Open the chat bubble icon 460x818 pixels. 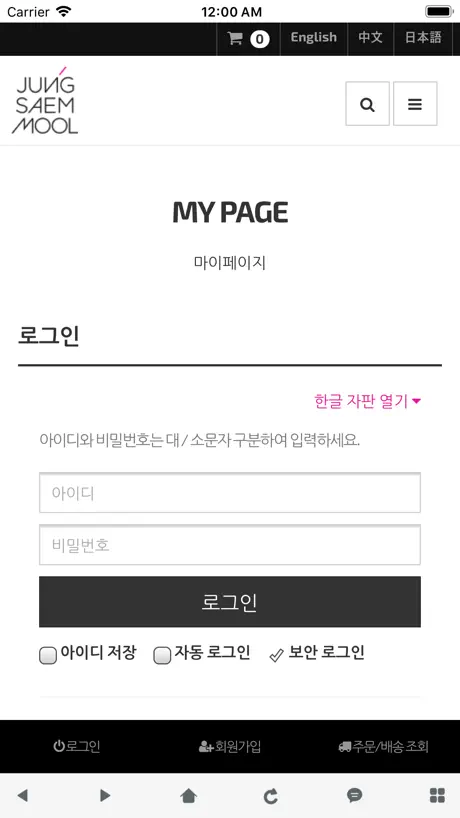pos(355,795)
